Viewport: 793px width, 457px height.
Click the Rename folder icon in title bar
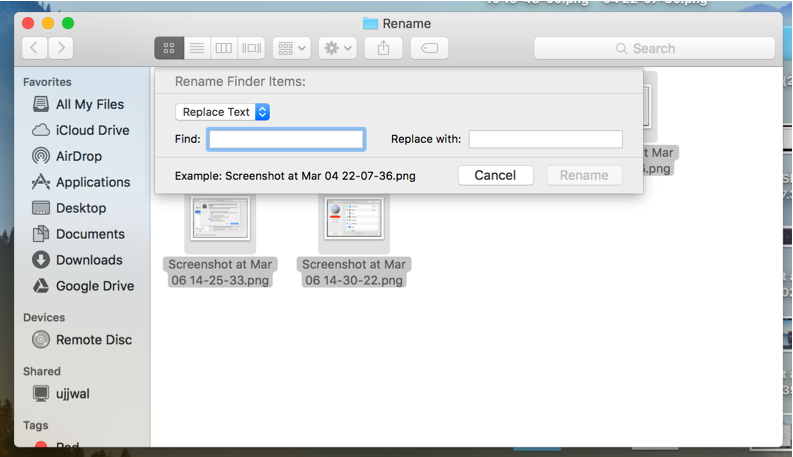click(370, 23)
